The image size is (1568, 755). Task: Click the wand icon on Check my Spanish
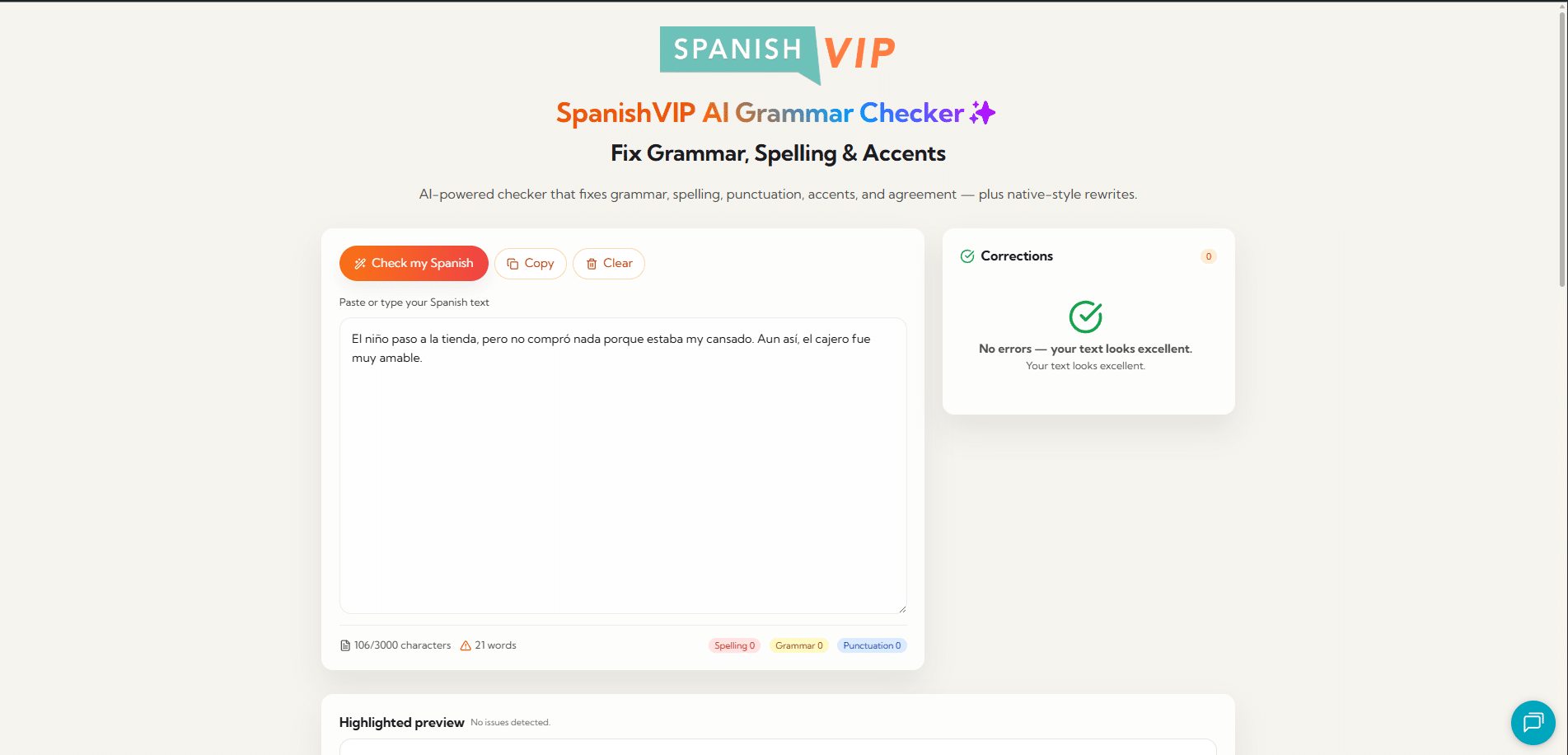coord(359,263)
